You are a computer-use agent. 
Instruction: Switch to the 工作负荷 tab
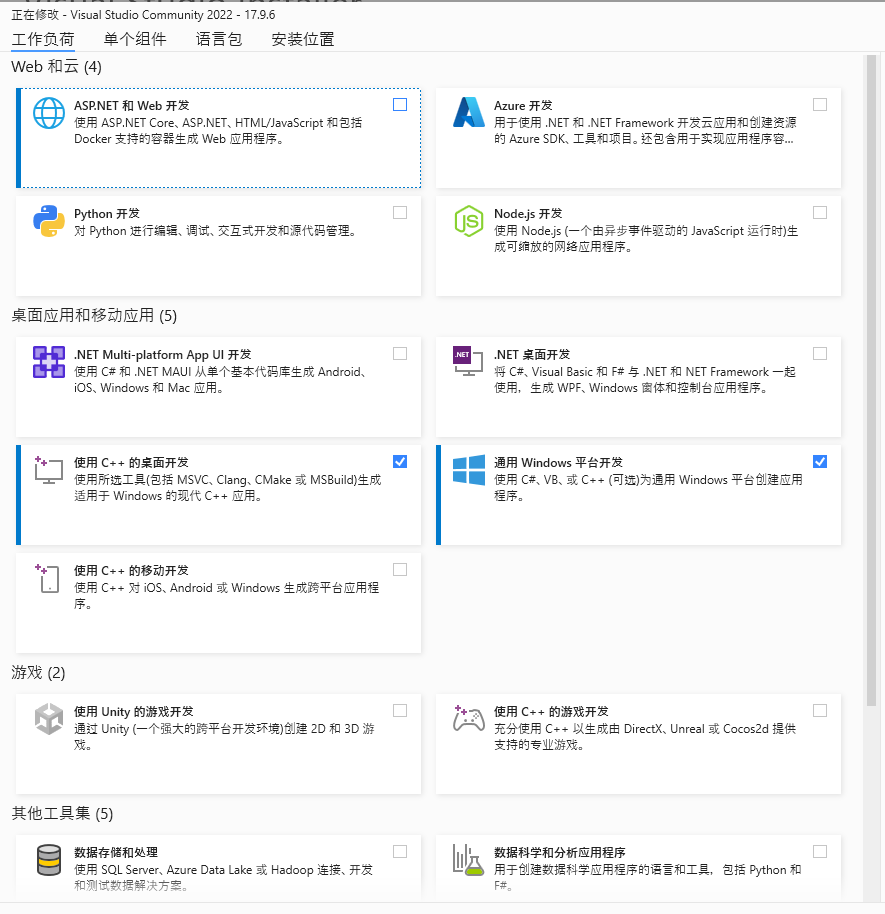coord(43,39)
